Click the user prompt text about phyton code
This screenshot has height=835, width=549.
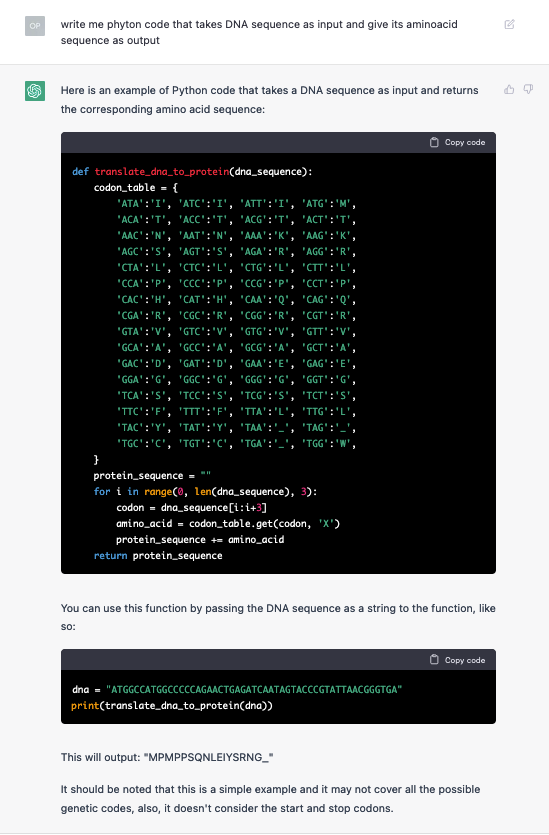(259, 32)
